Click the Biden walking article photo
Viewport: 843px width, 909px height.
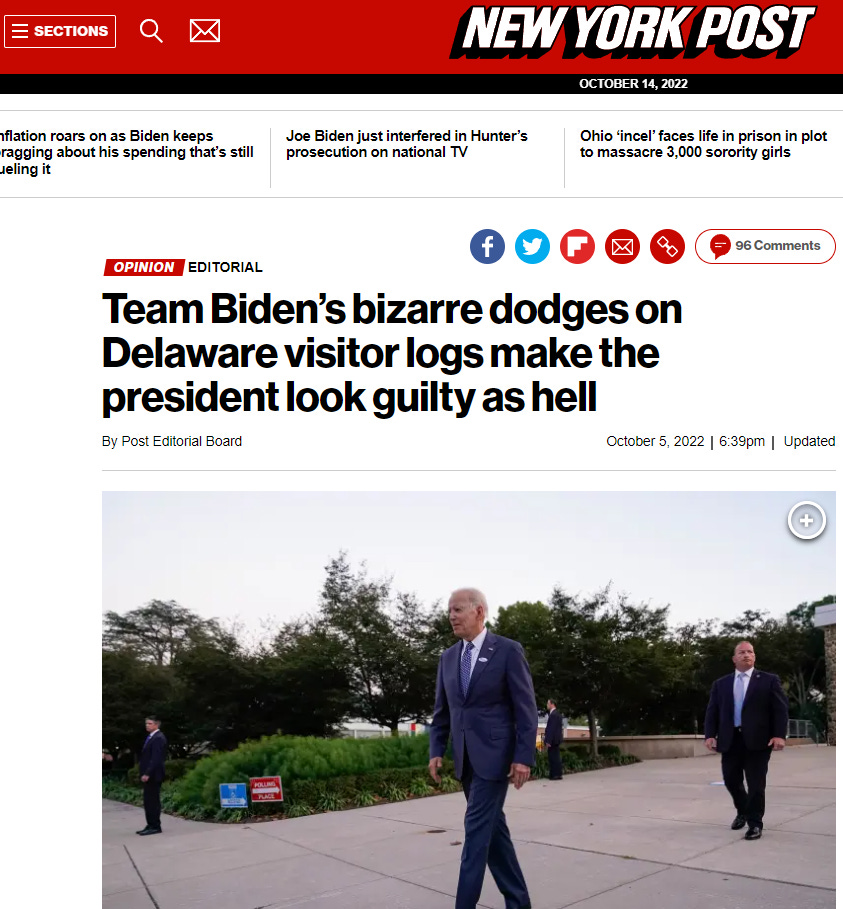(468, 700)
